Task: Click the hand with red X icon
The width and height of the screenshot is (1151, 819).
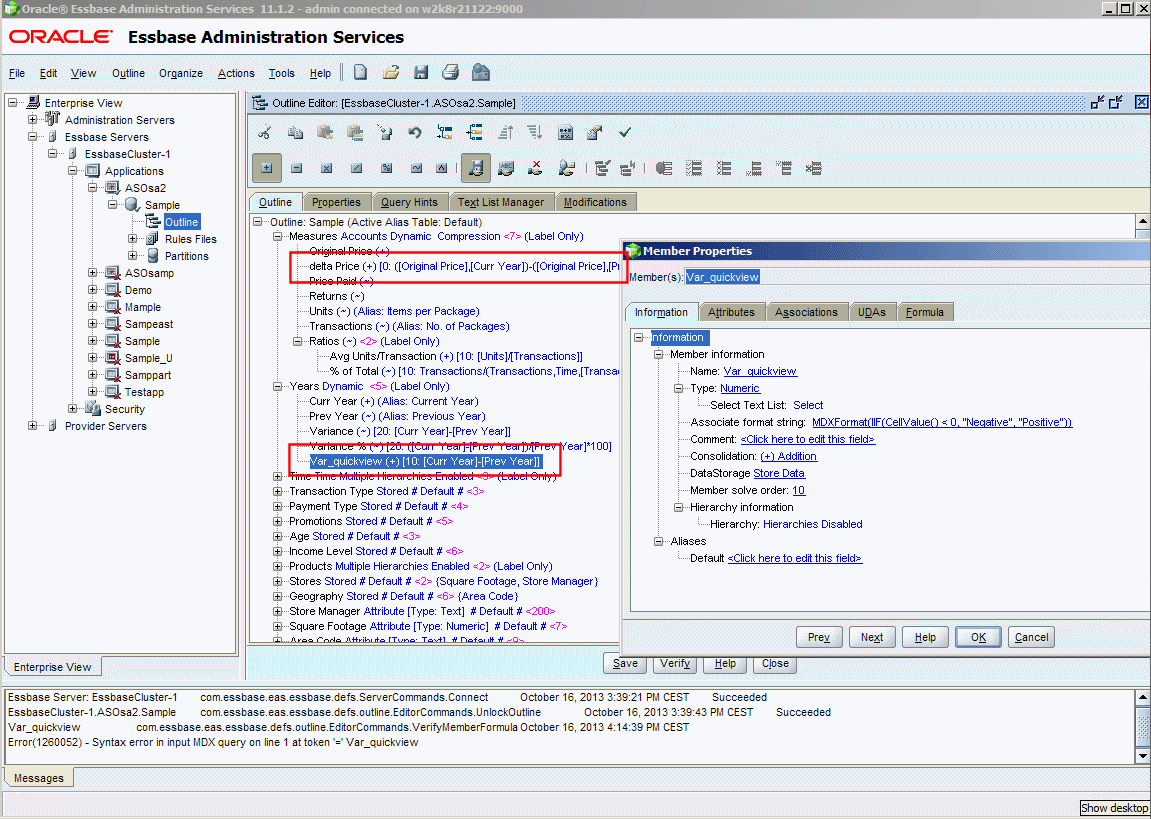Action: pos(535,168)
